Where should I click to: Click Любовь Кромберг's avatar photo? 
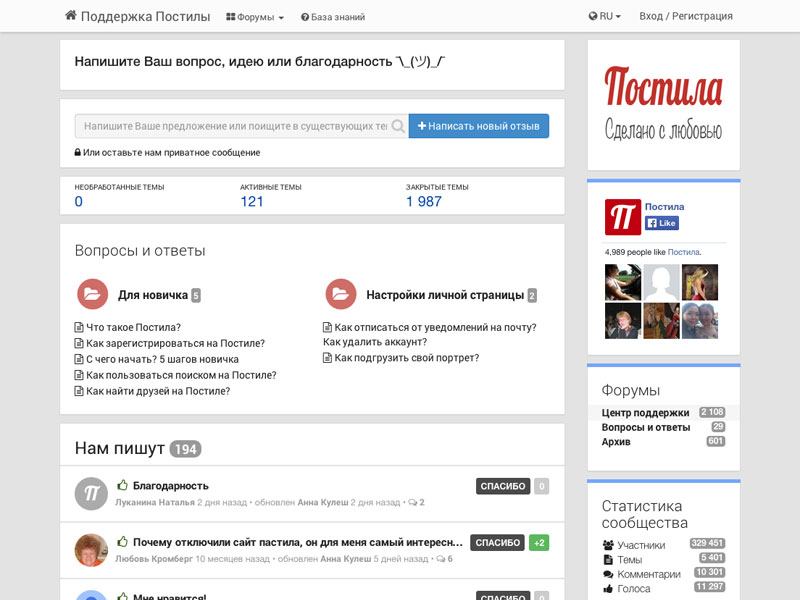coord(91,550)
